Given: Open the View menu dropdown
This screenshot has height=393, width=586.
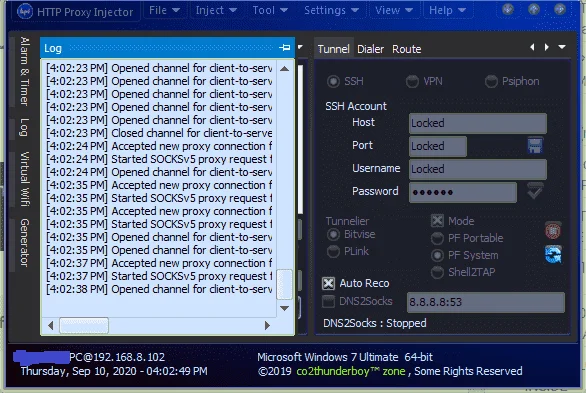Looking at the screenshot, I should pyautogui.click(x=394, y=10).
